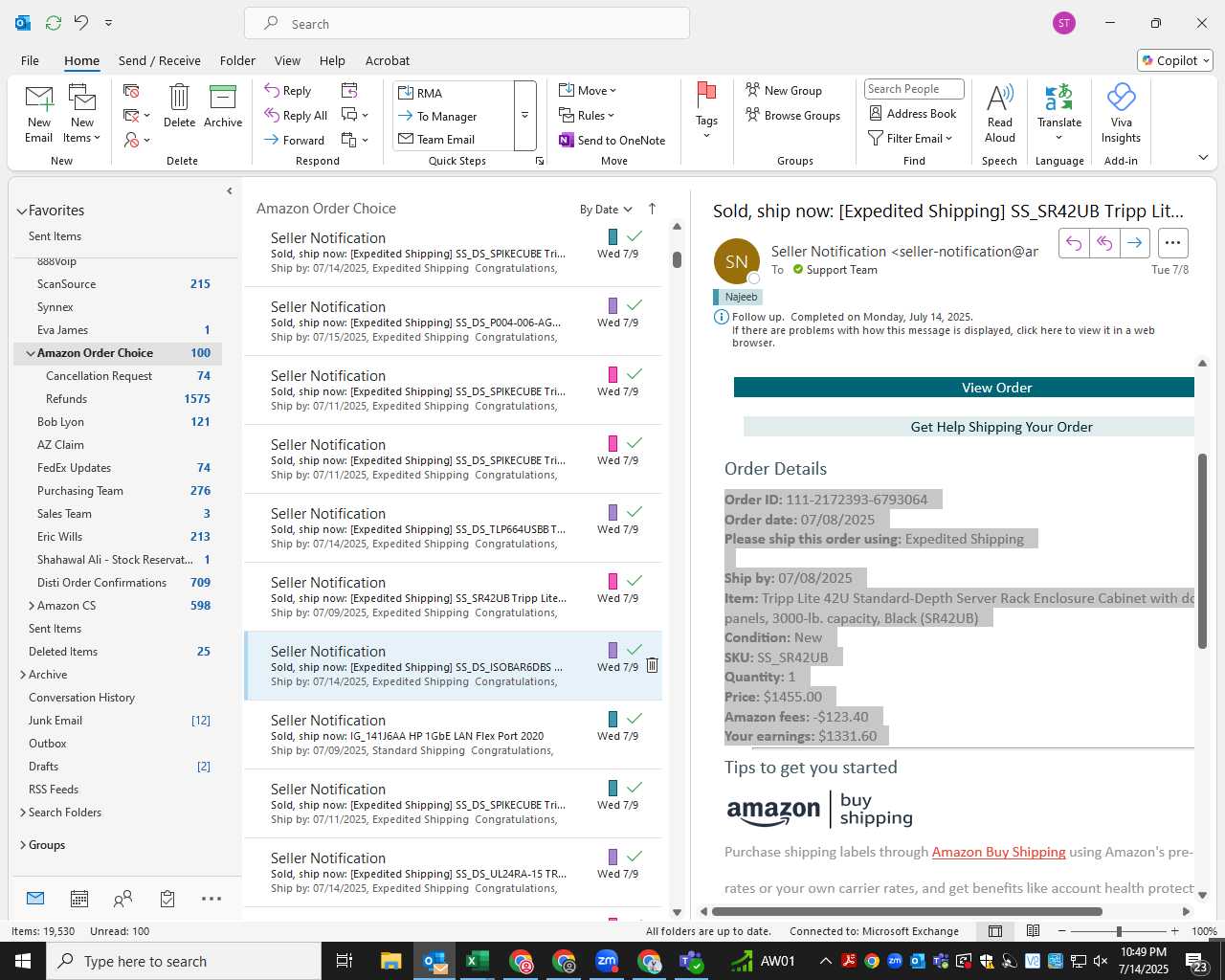Open the Tags flag menu
The image size is (1225, 980).
(x=706, y=111)
